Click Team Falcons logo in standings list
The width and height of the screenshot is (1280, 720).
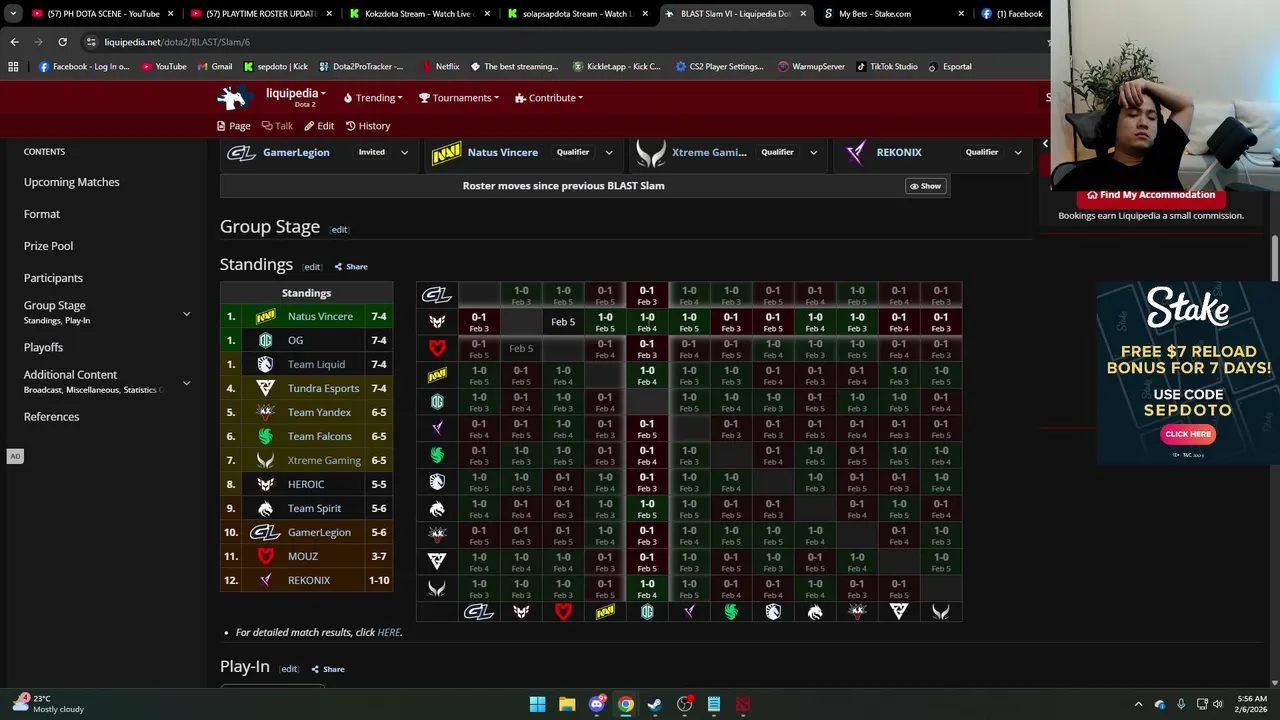265,436
